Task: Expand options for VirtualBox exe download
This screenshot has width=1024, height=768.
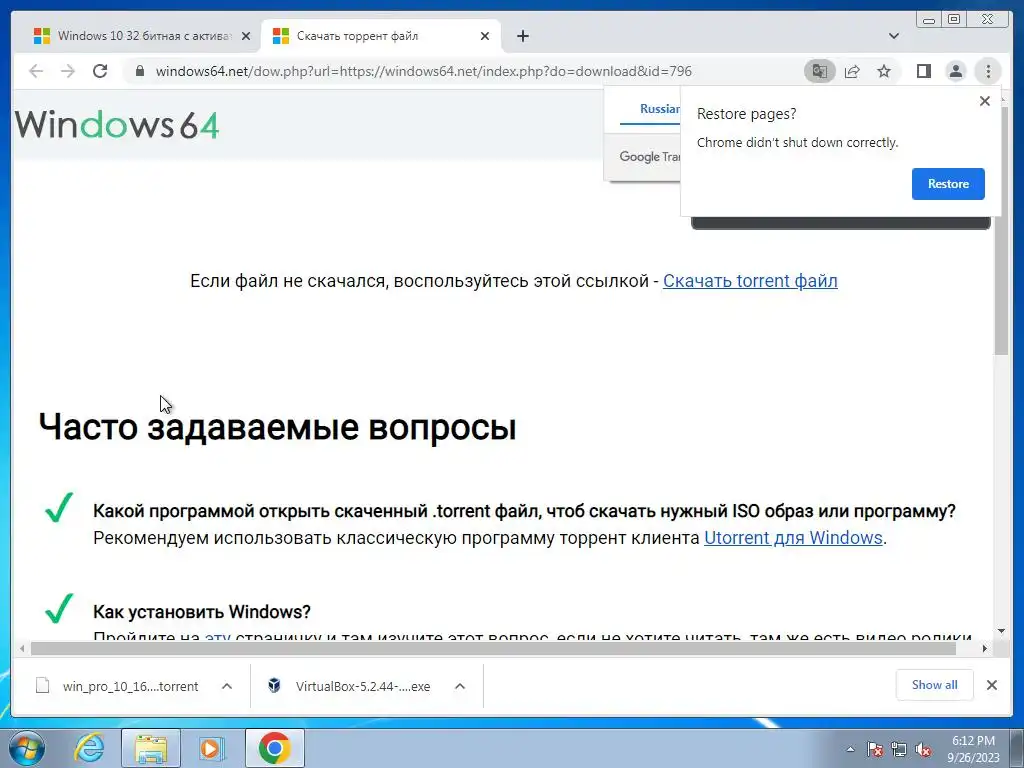Action: 460,686
